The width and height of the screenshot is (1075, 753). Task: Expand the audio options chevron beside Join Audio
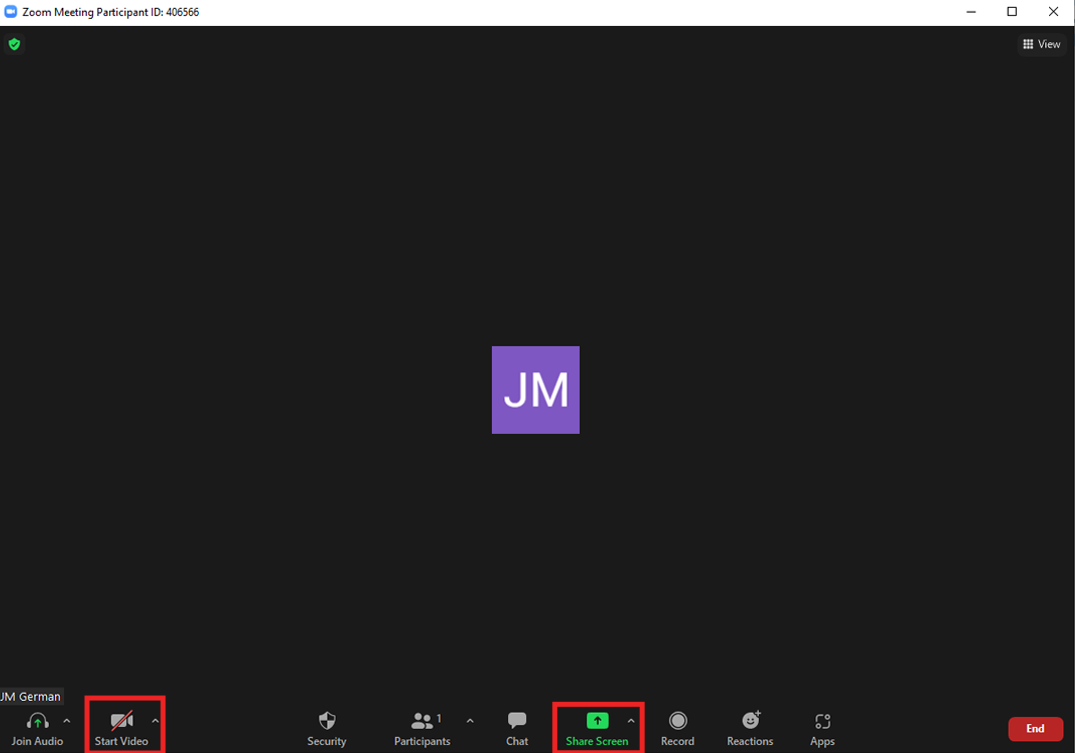pos(67,721)
